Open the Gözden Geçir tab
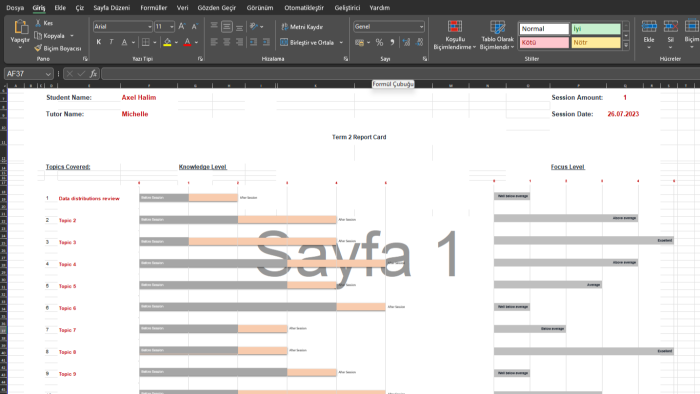 [217, 8]
